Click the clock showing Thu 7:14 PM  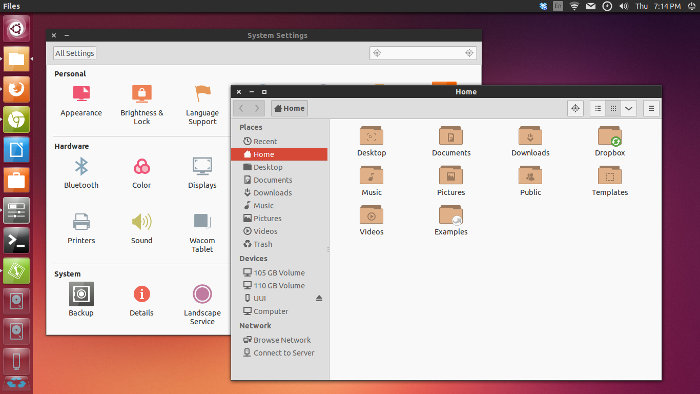[658, 6]
